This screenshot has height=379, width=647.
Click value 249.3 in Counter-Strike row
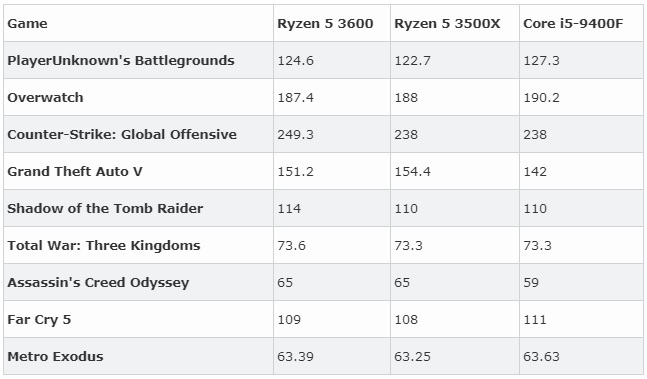point(295,134)
